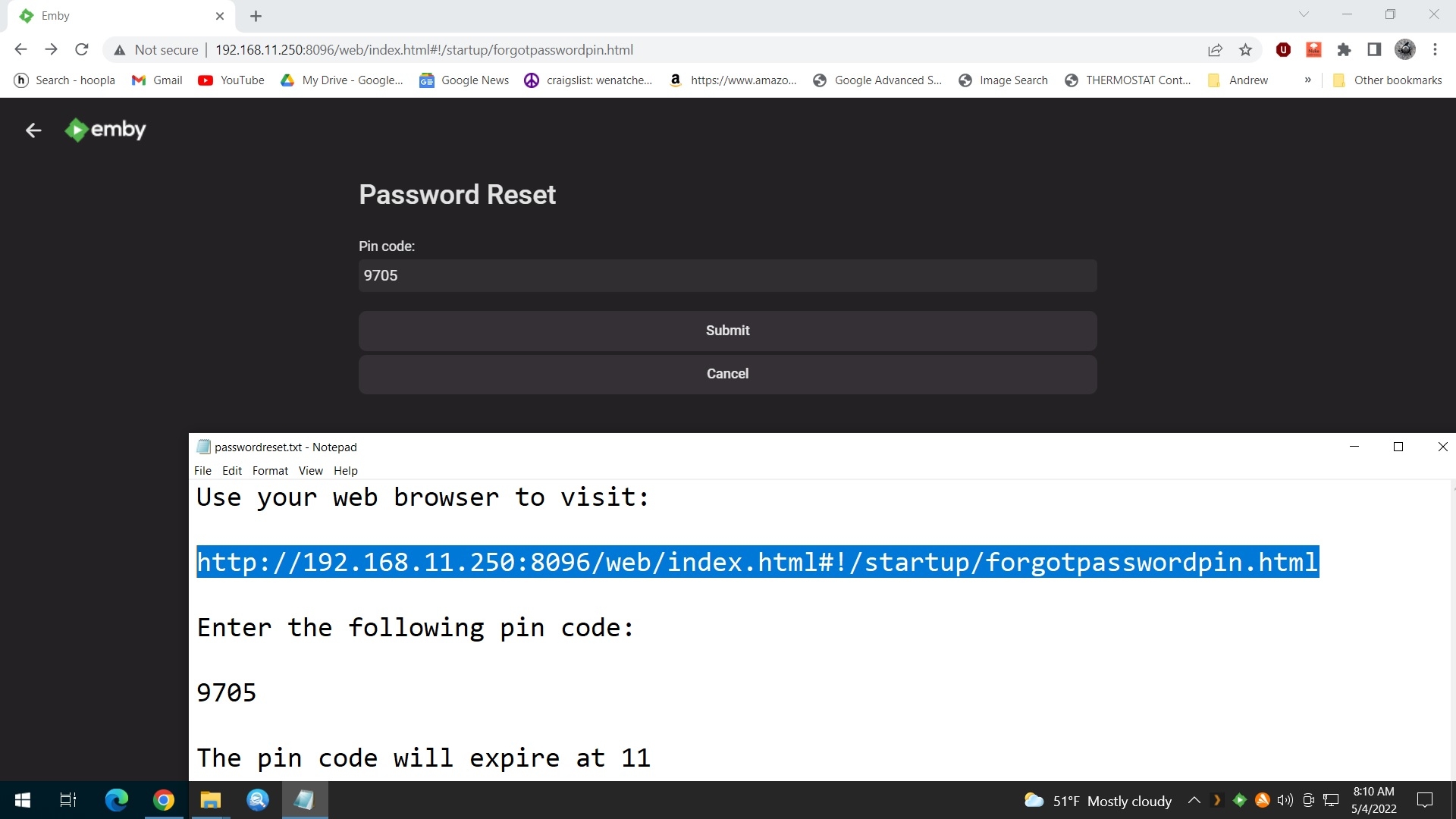Click the Chrome browser taskbar icon
1456x819 pixels.
click(163, 800)
